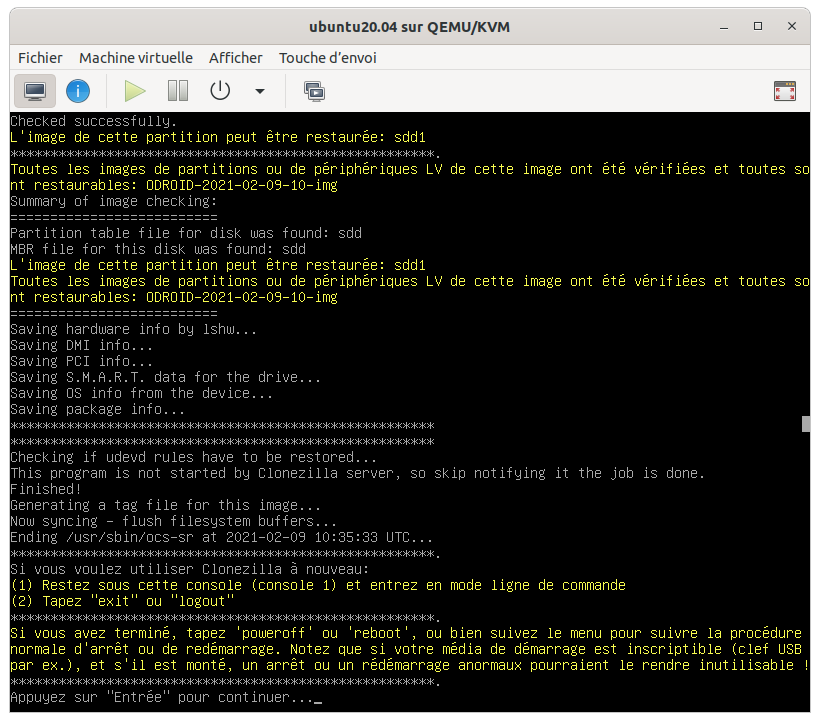Image resolution: width=820 pixels, height=722 pixels.
Task: Open the snapshots manager icon
Action: [x=314, y=91]
